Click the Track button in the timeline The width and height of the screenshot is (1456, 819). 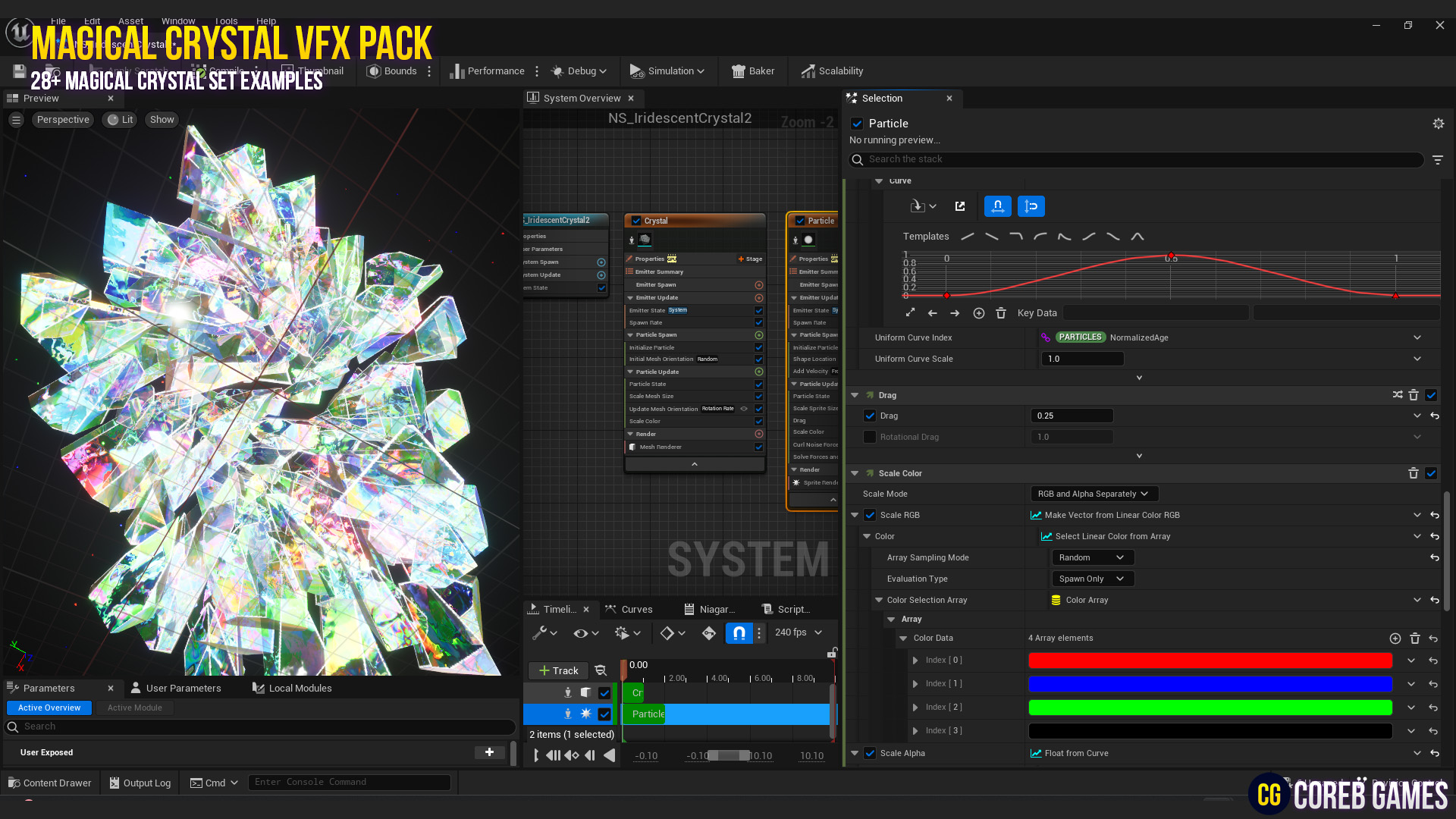(558, 670)
